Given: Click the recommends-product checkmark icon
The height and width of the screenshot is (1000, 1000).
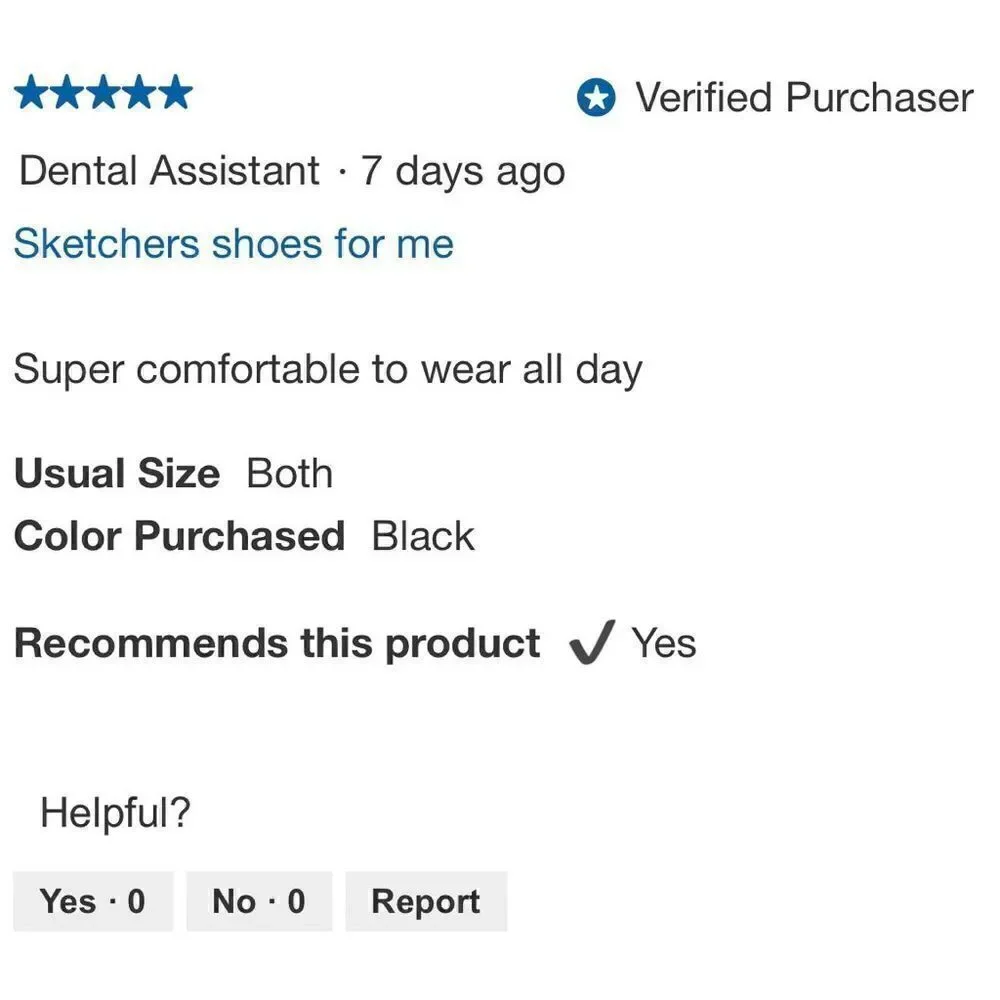Looking at the screenshot, I should pyautogui.click(x=592, y=642).
